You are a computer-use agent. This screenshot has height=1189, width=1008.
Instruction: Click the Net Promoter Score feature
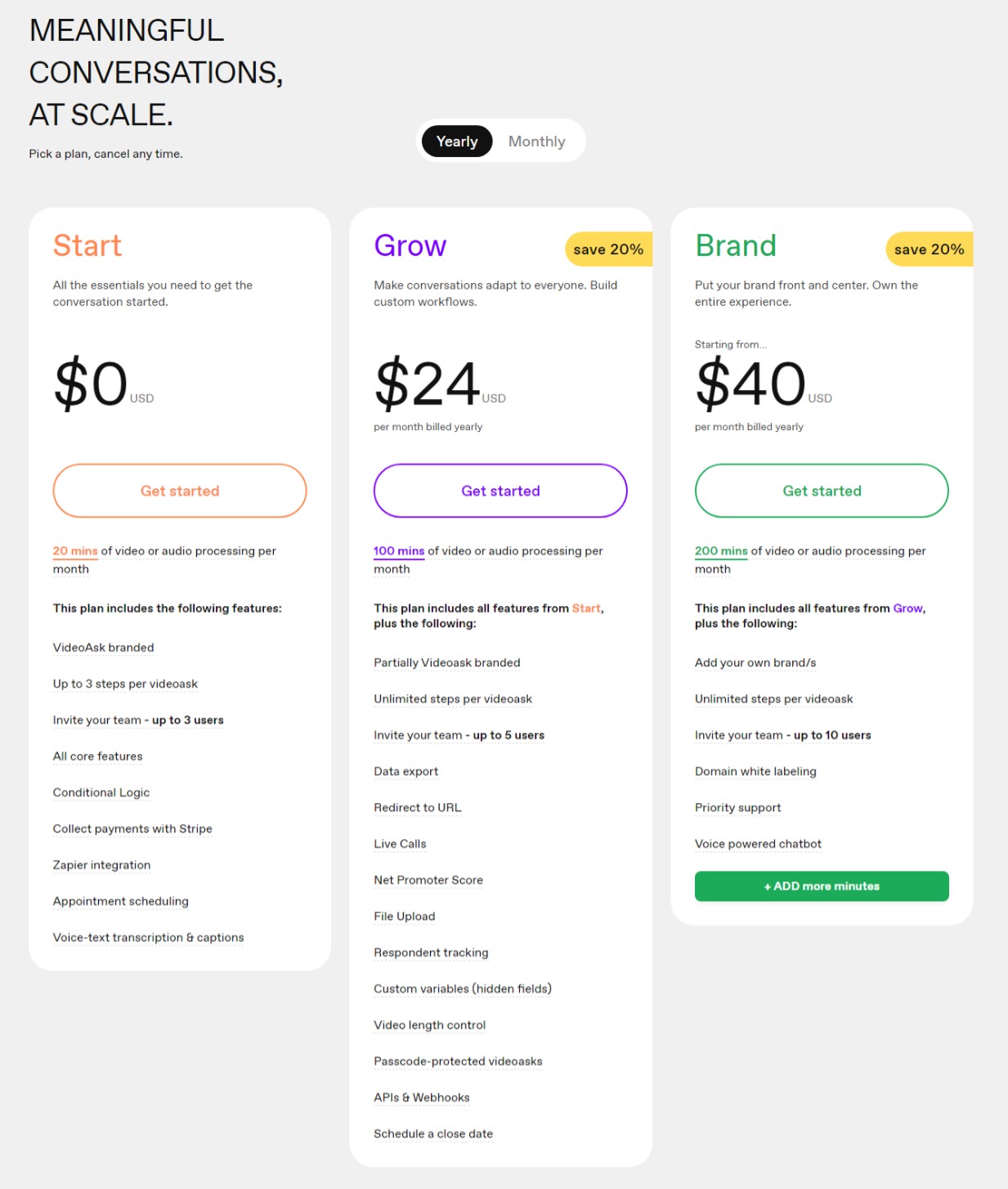click(428, 880)
